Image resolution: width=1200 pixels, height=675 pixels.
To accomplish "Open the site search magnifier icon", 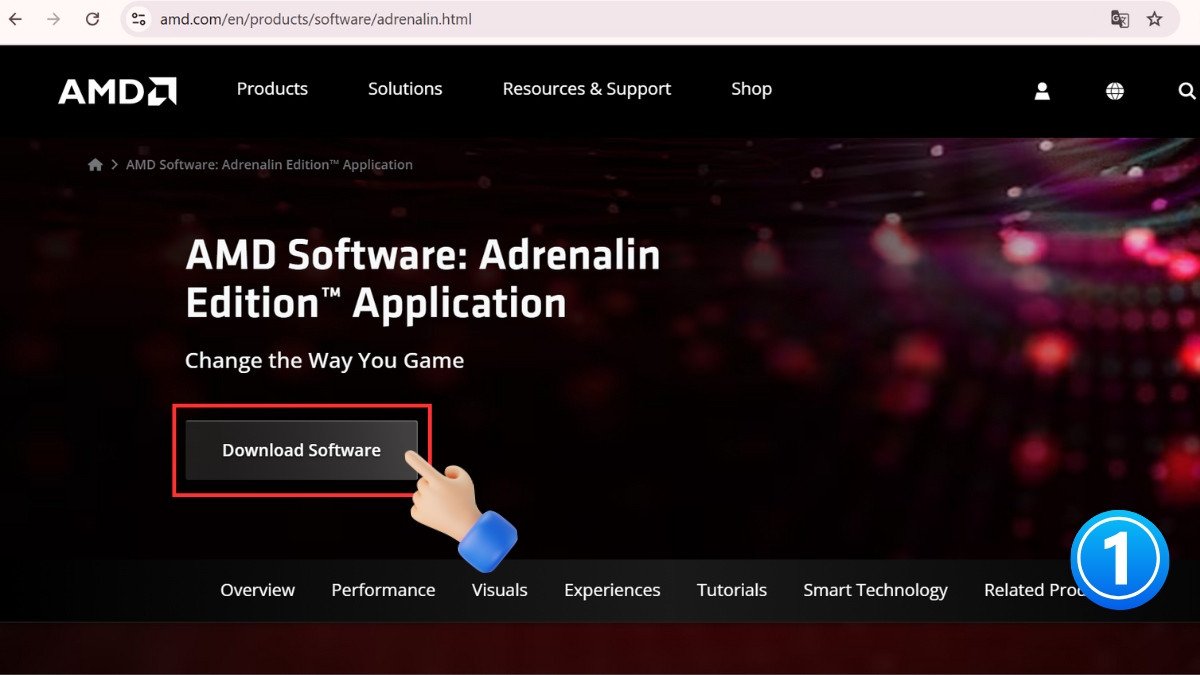I will click(1186, 90).
